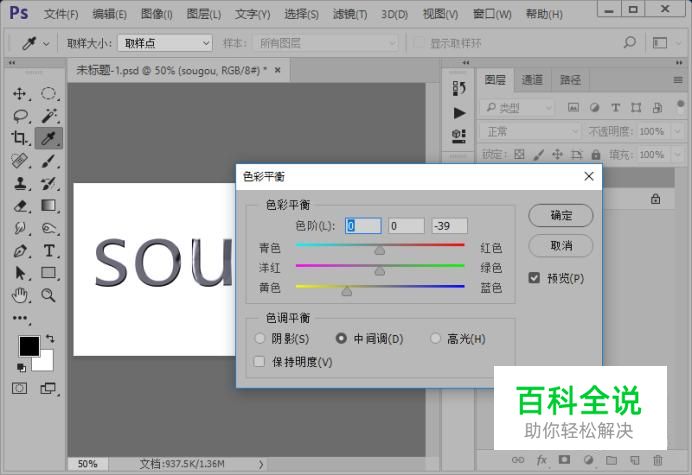The width and height of the screenshot is (692, 475).
Task: Click the 青色–红色 slider handle
Action: 380,250
